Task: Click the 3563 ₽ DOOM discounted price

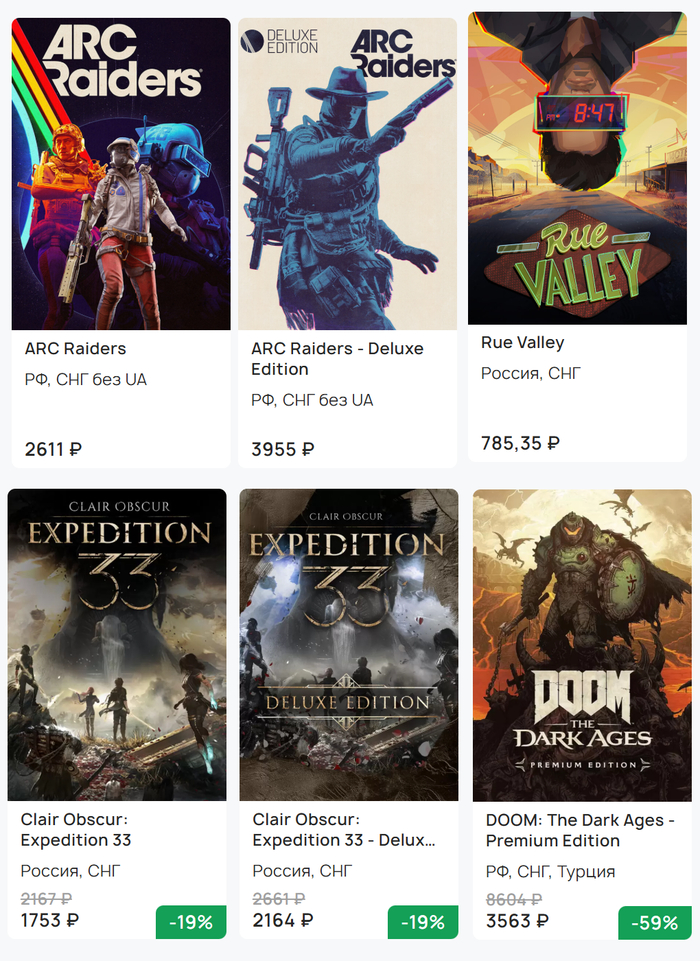Action: point(517,921)
